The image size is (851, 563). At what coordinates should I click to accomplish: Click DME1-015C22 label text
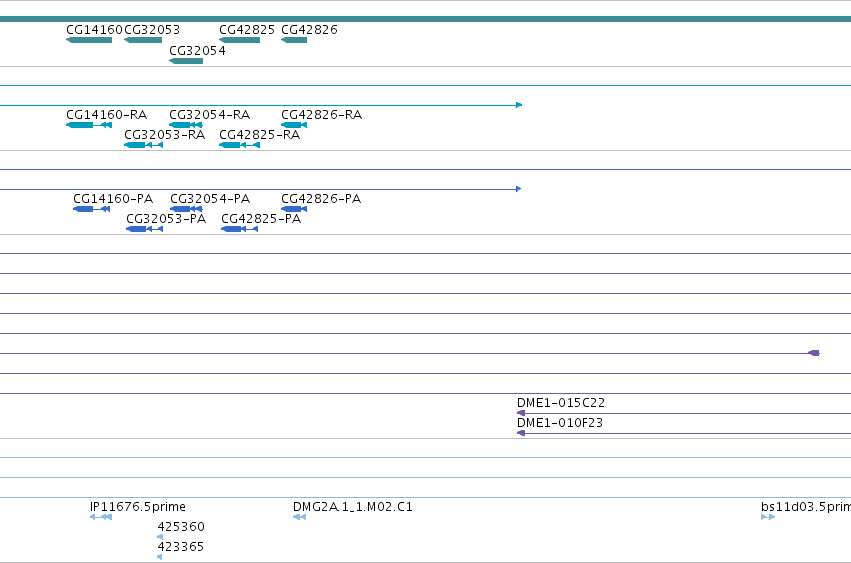[x=561, y=403]
